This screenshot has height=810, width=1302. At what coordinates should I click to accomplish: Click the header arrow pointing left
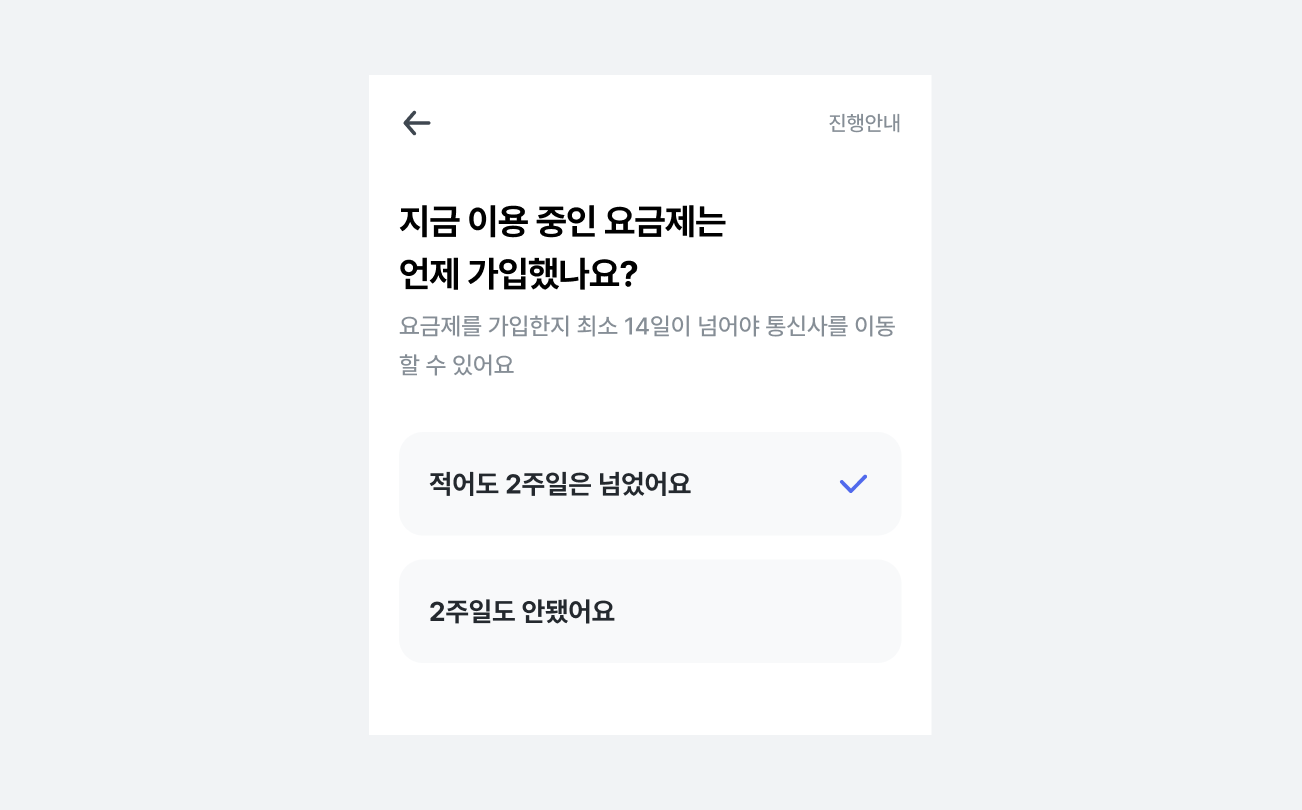pyautogui.click(x=416, y=123)
